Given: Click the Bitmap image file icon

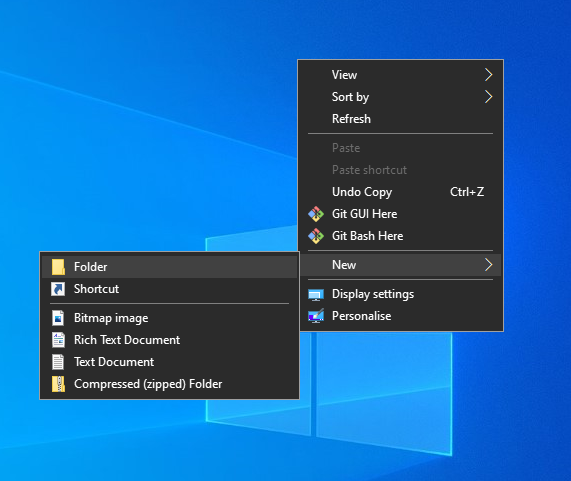Looking at the screenshot, I should point(58,318).
